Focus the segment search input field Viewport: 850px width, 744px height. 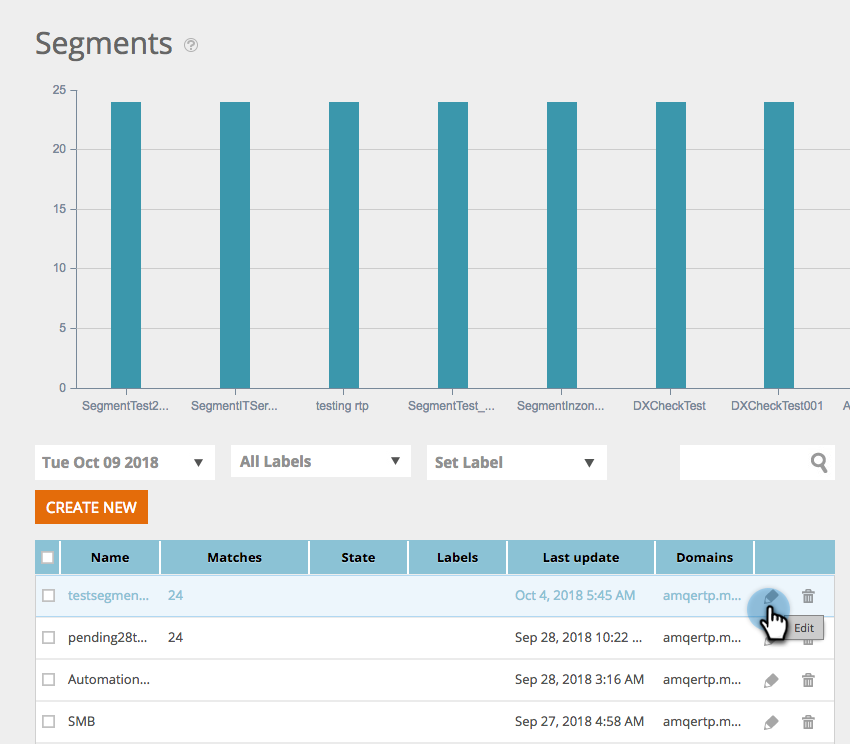745,463
